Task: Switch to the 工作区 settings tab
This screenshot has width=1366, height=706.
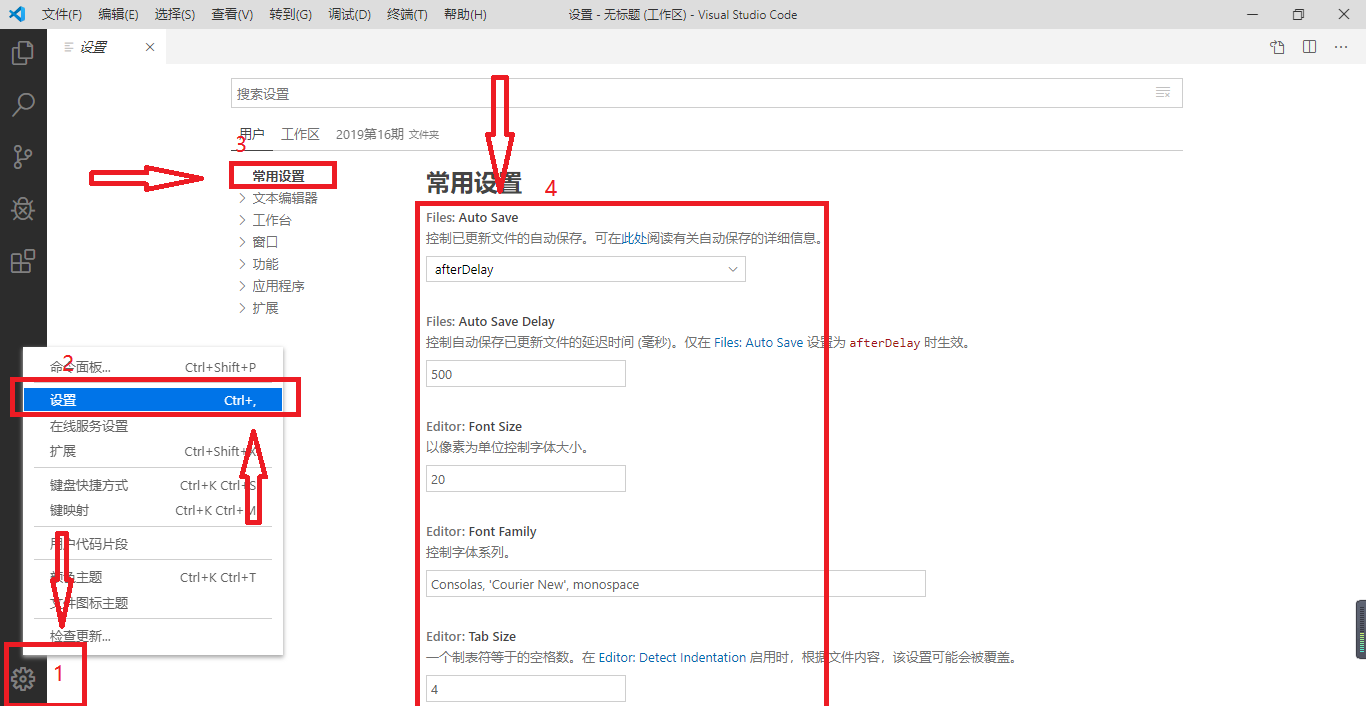Action: (x=300, y=134)
